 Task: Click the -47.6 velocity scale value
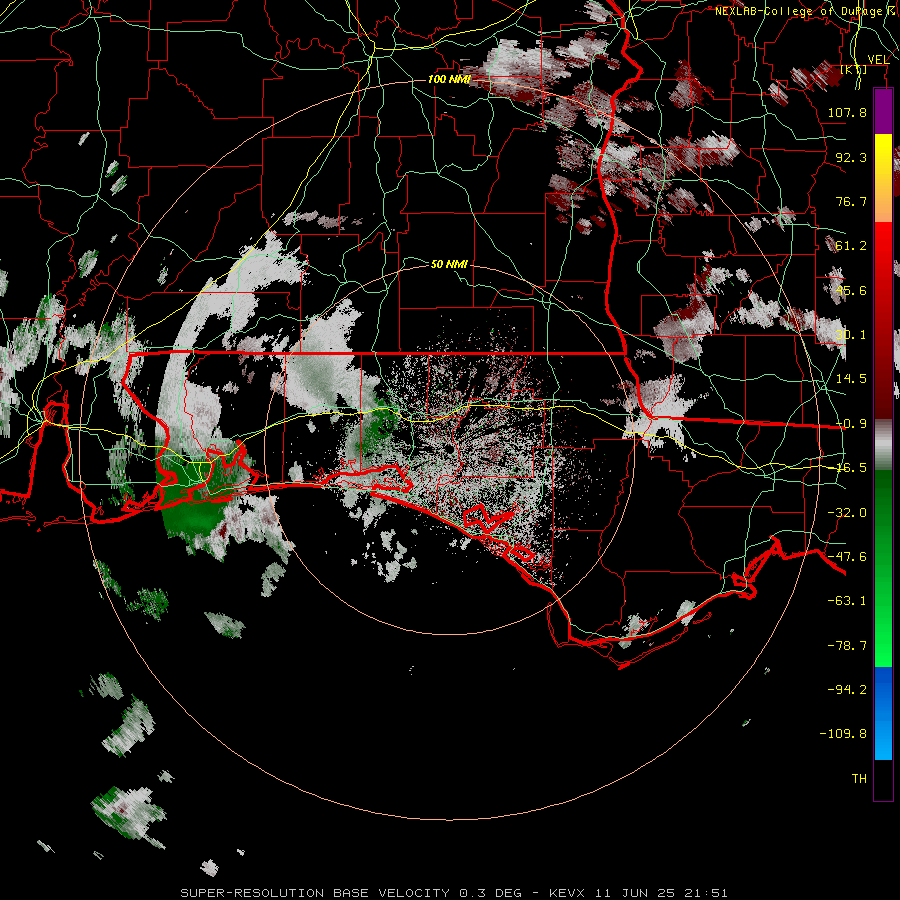(847, 557)
